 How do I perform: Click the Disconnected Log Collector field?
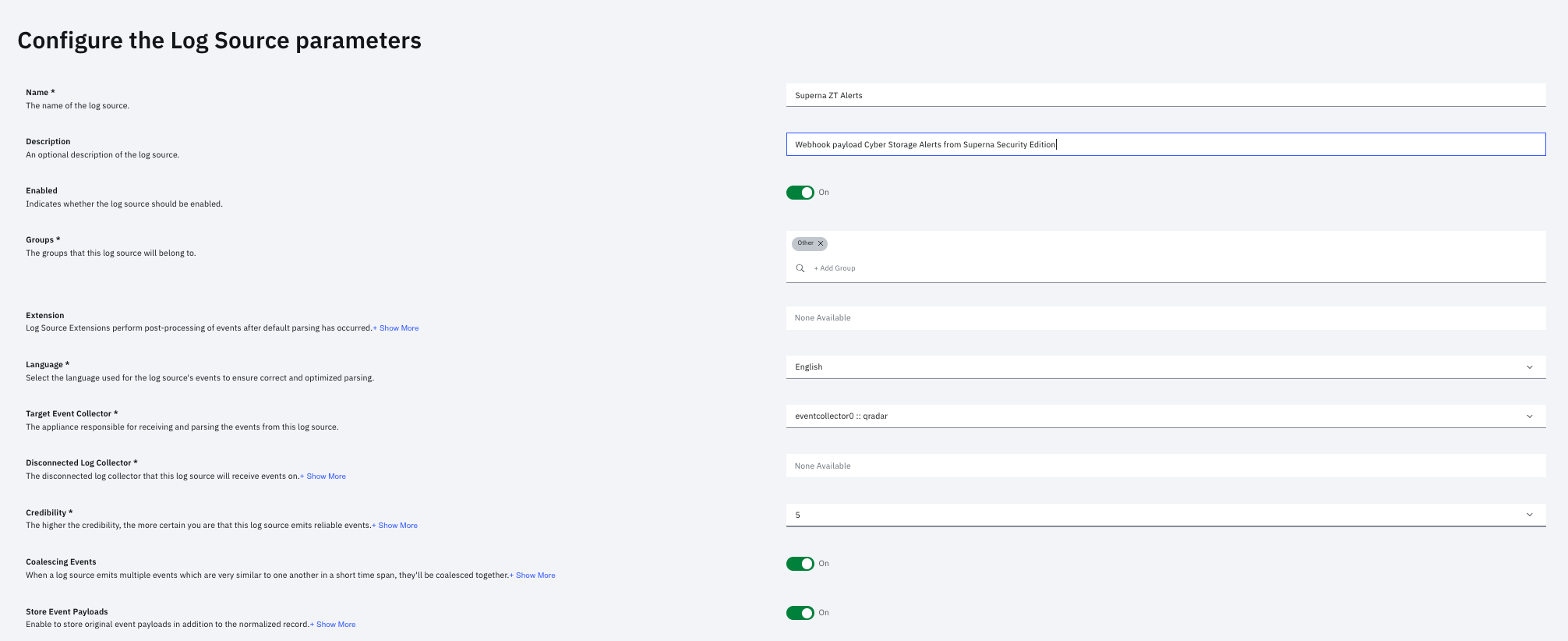(1164, 466)
